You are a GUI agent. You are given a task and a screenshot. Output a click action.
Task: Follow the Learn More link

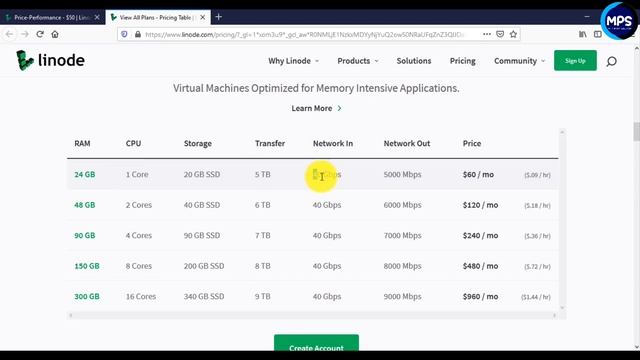click(x=316, y=108)
